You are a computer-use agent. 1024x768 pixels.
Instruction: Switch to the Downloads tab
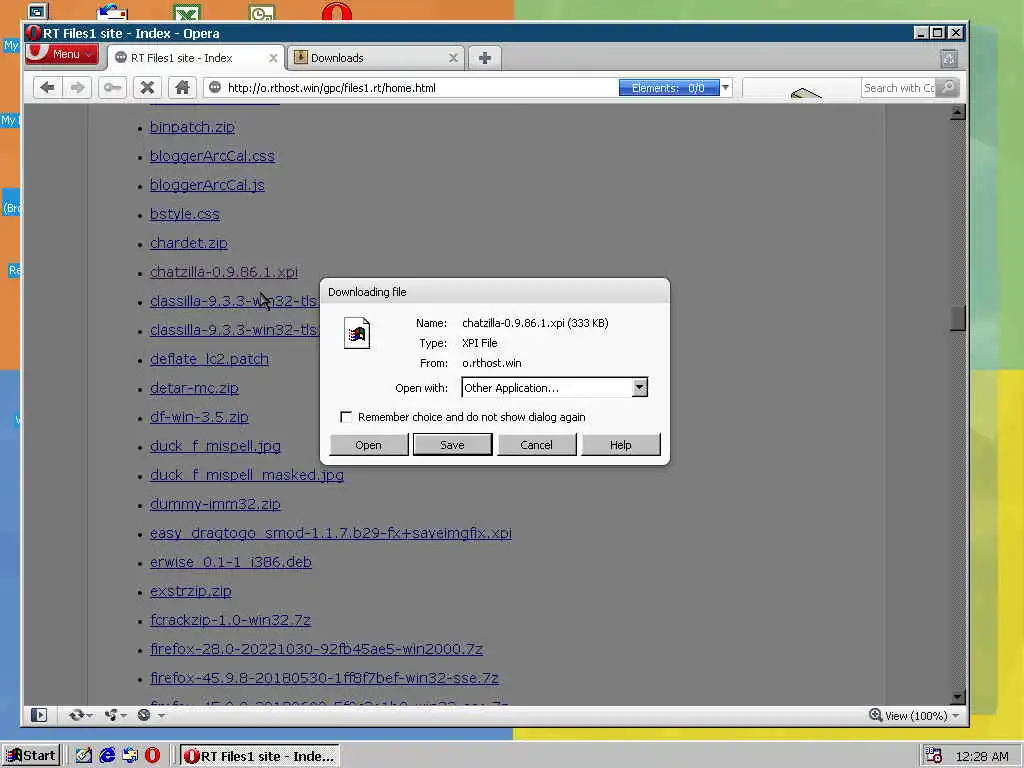click(376, 58)
